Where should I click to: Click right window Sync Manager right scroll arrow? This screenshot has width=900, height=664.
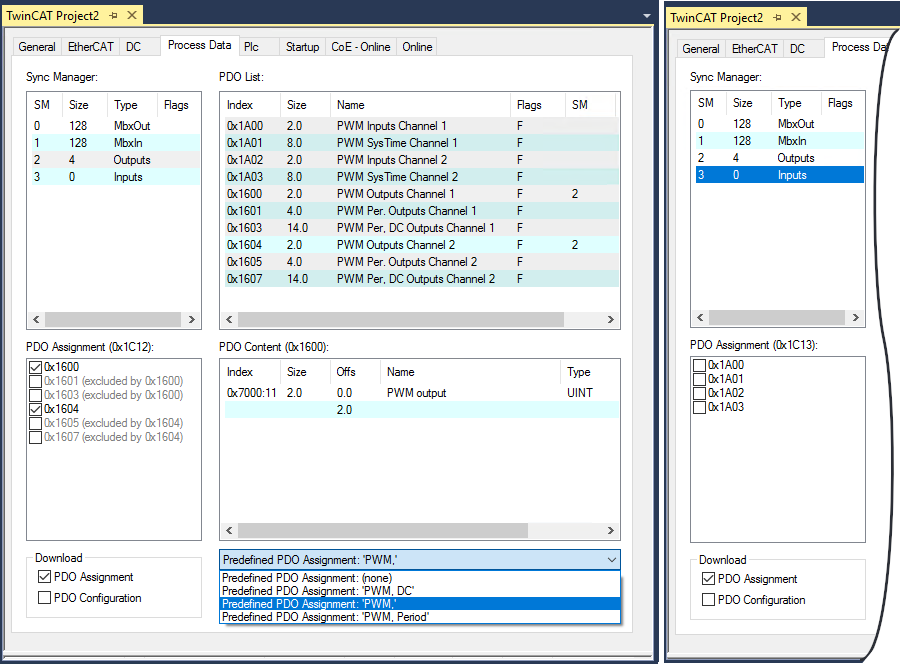click(x=856, y=317)
